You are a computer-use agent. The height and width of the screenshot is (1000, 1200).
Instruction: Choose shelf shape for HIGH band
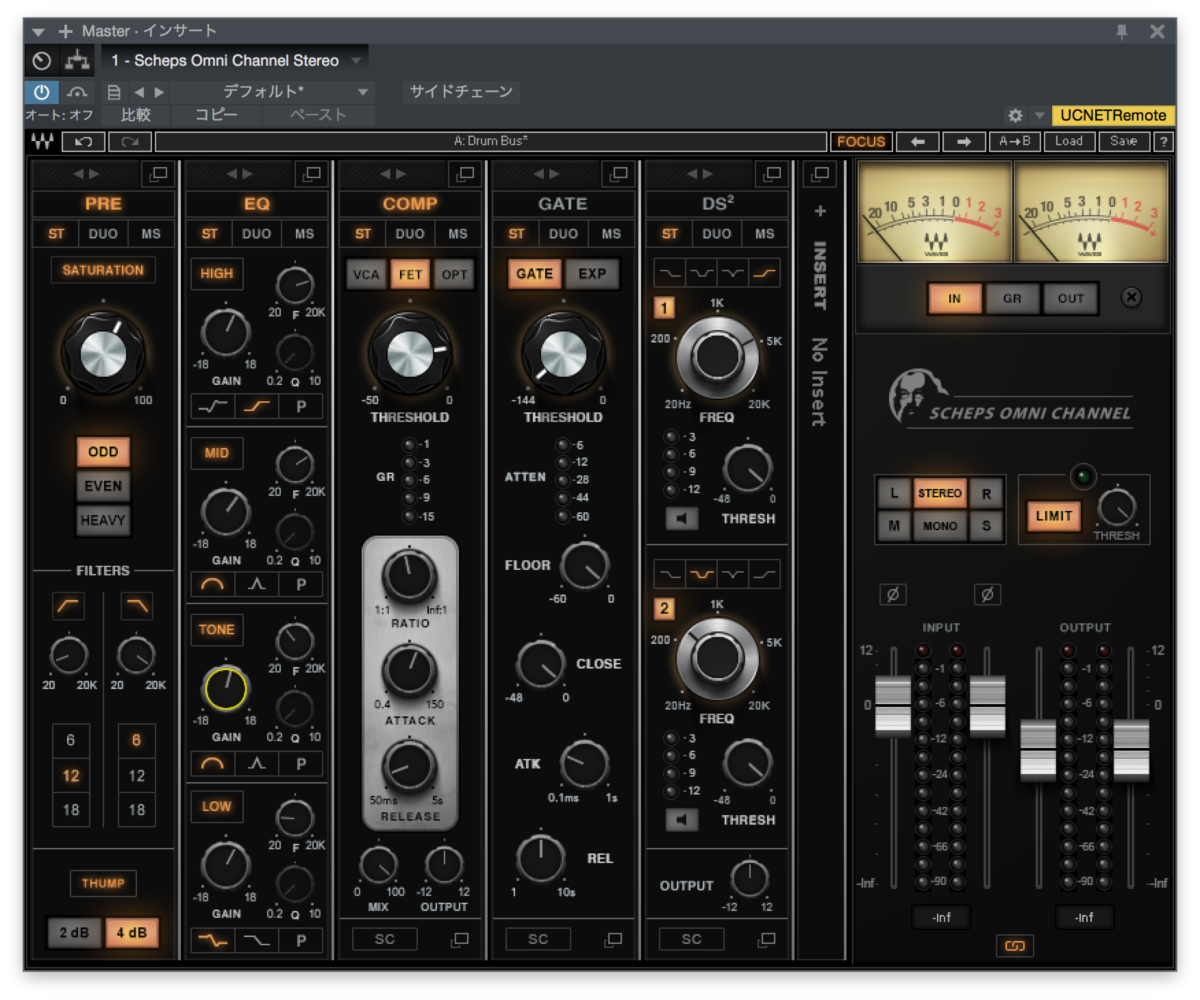(257, 406)
